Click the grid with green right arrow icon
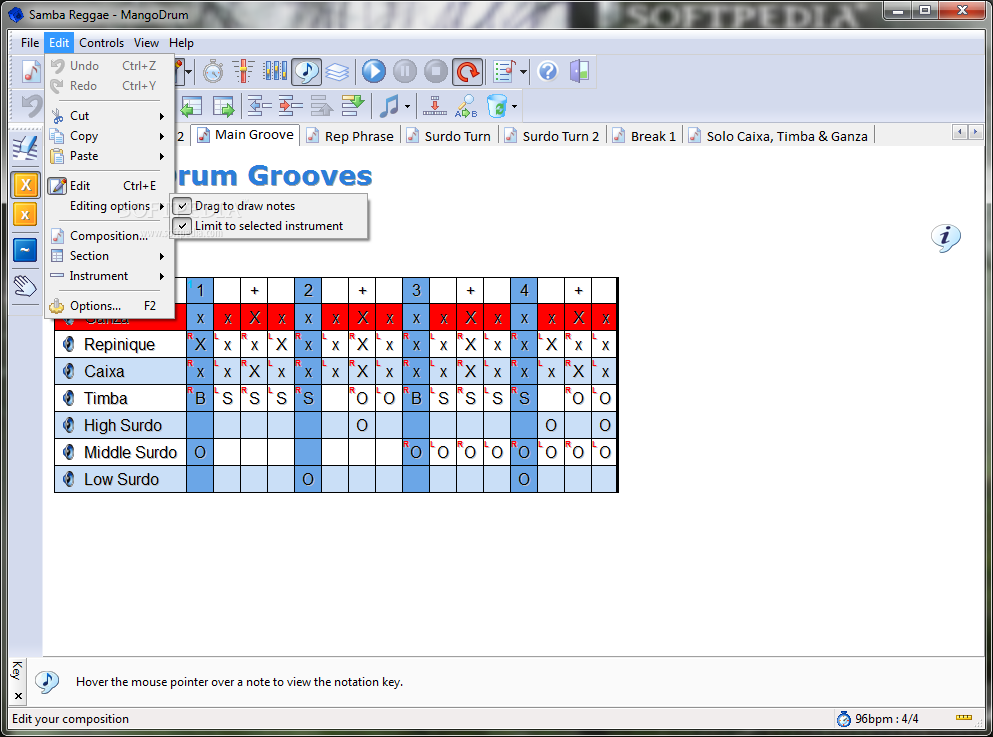Screen dimensions: 993x737 (x=224, y=106)
